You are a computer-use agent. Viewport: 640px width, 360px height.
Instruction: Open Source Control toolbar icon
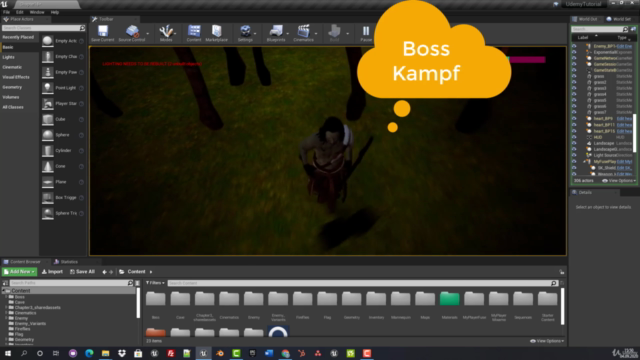[131, 33]
